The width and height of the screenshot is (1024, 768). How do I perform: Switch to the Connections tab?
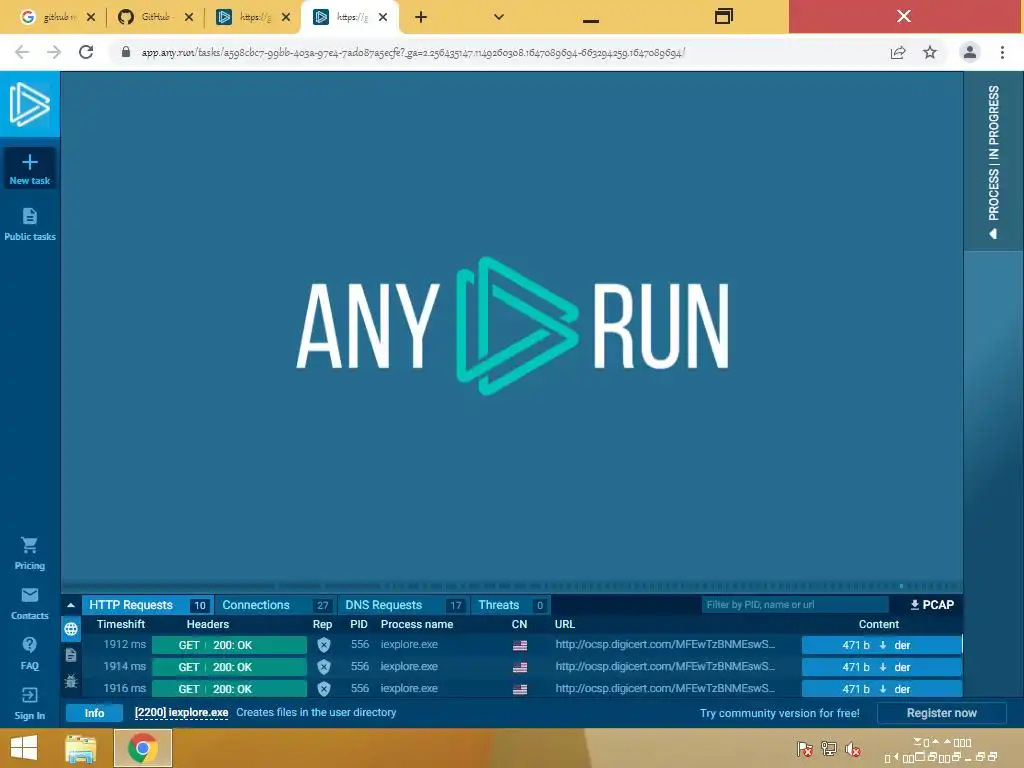click(x=276, y=605)
